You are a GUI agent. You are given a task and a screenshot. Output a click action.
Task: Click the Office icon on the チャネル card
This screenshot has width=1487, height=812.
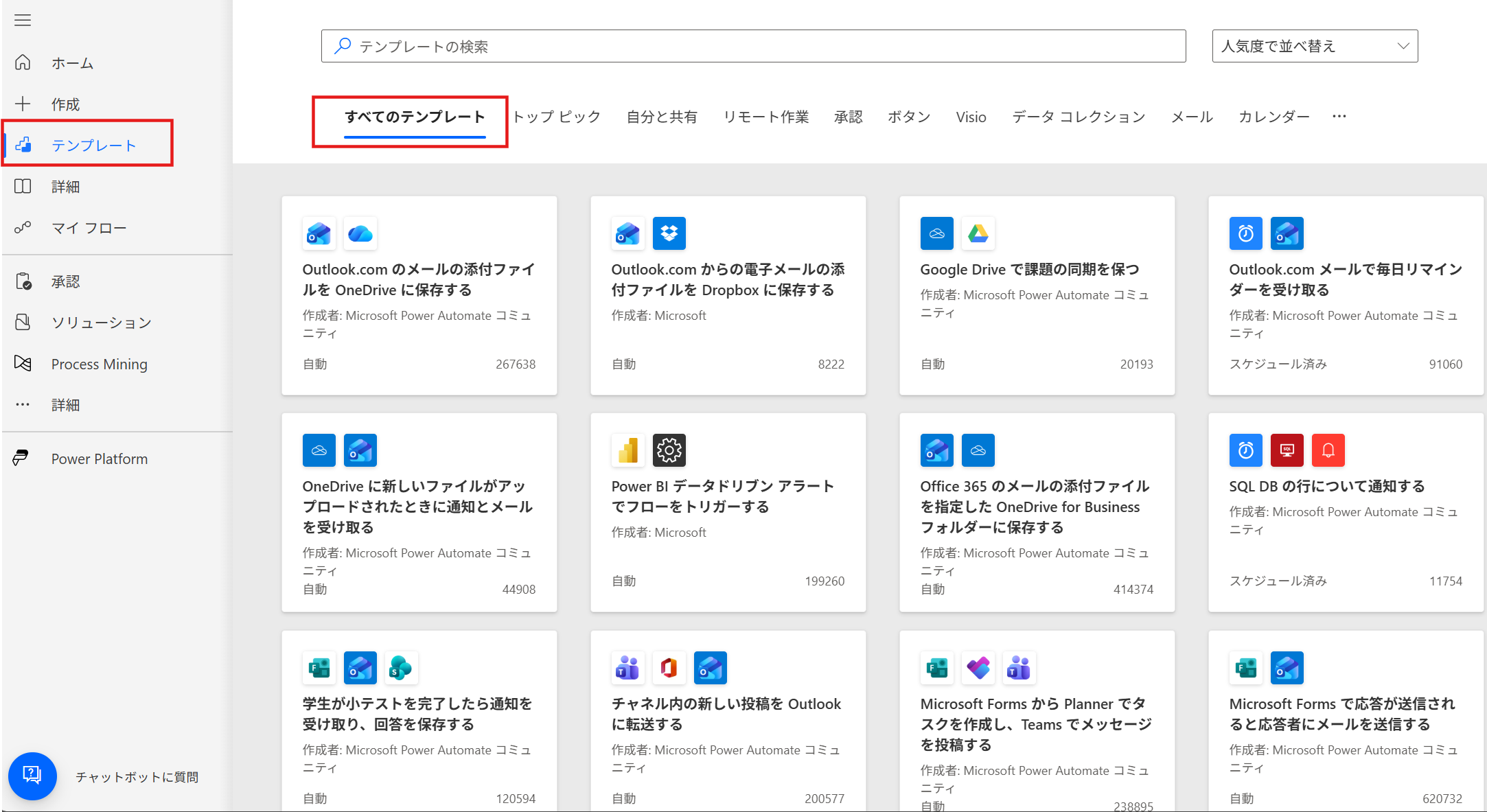669,668
